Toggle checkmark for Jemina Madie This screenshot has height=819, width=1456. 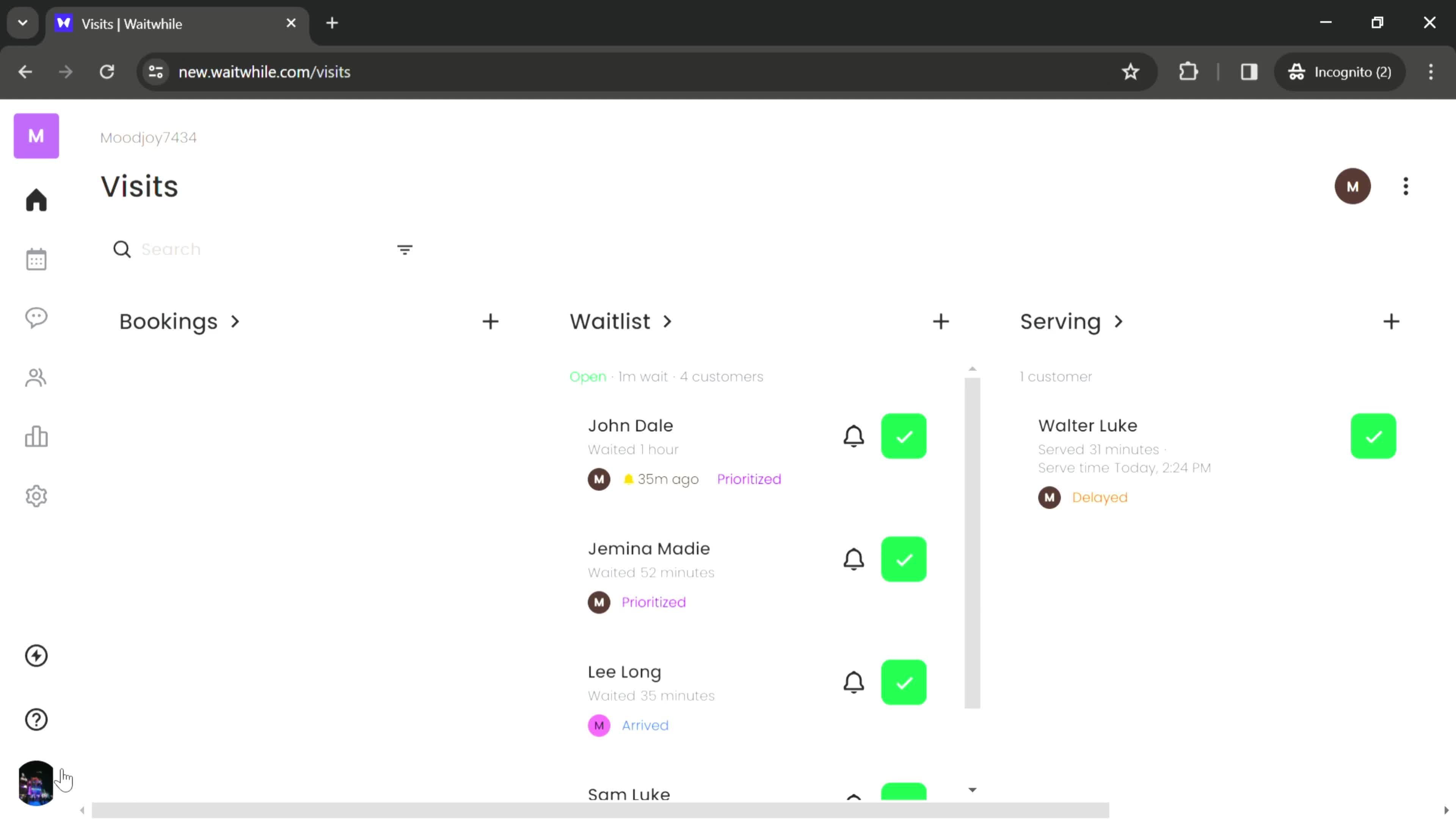tap(904, 559)
